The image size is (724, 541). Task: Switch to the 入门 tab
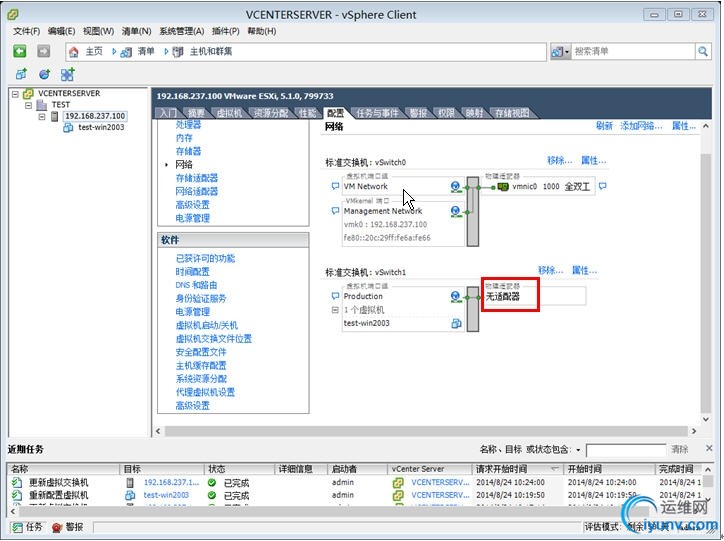point(168,113)
